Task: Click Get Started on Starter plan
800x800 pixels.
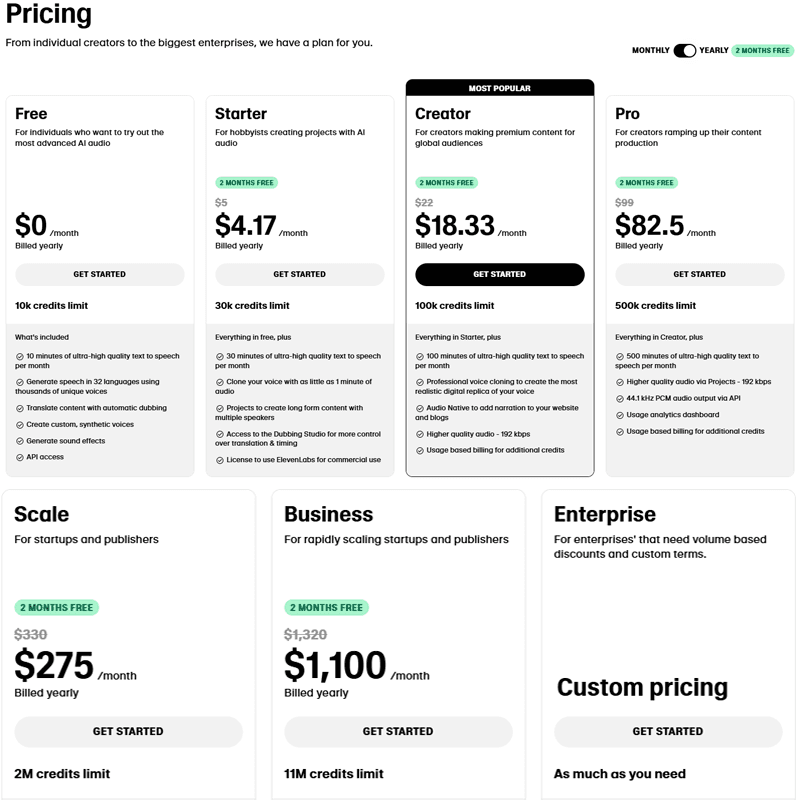Action: point(300,274)
